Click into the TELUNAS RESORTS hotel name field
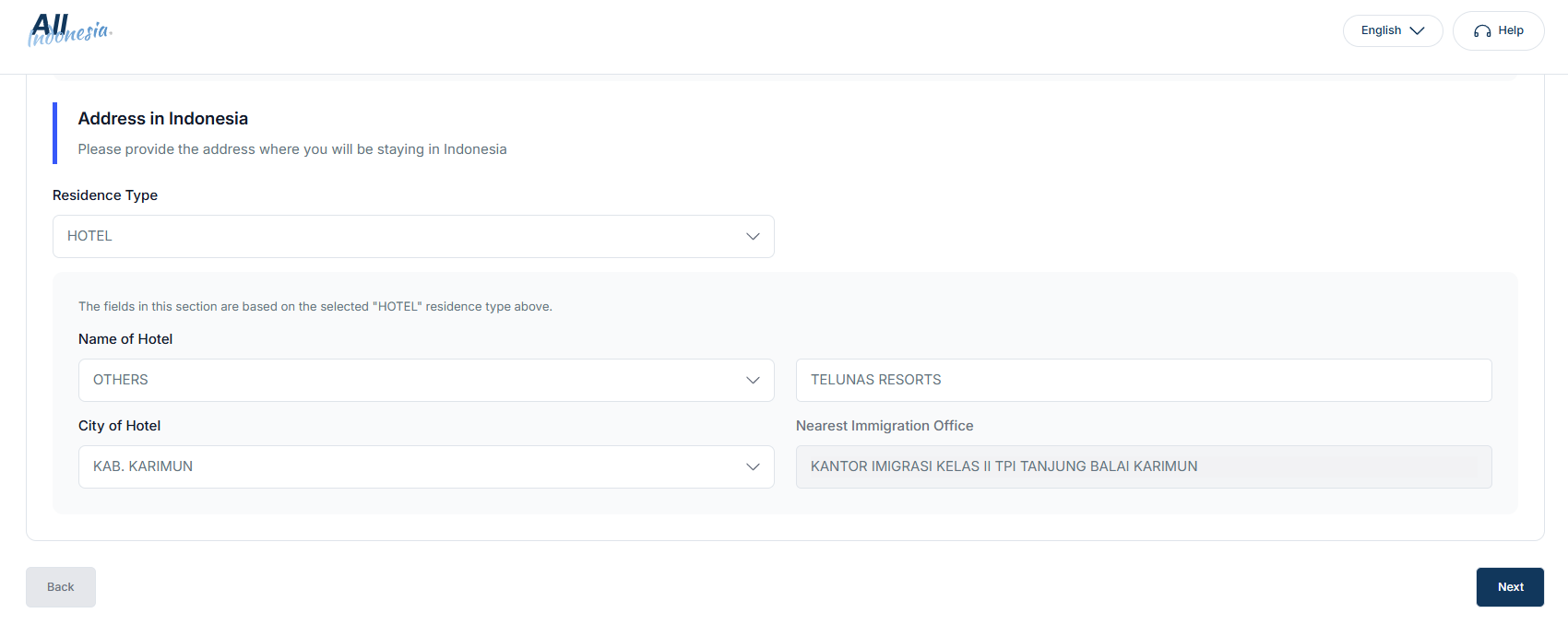This screenshot has height=625, width=1568. tap(1144, 381)
